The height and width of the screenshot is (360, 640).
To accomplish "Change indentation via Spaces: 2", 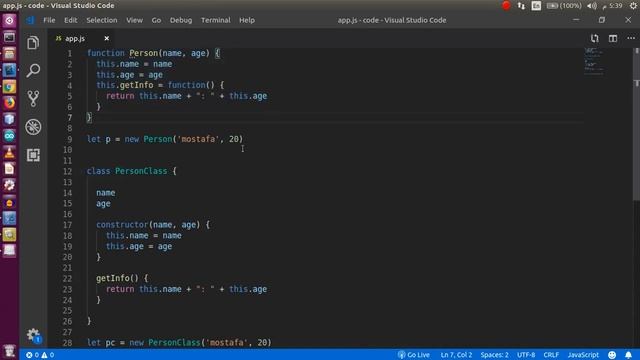I will point(494,355).
